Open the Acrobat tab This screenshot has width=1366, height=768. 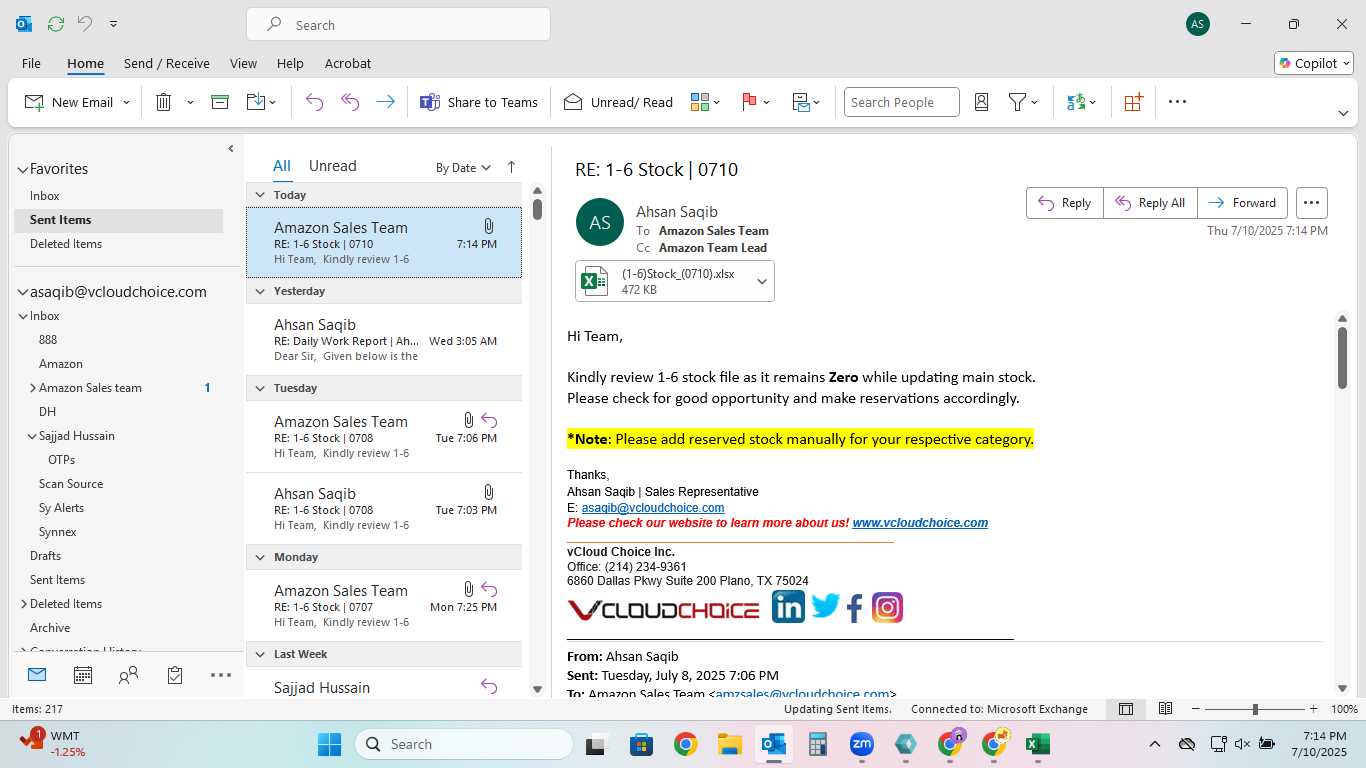(348, 63)
